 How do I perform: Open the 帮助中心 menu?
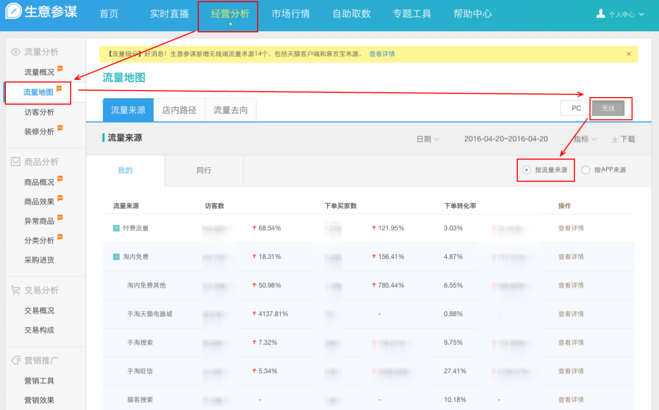pyautogui.click(x=472, y=14)
